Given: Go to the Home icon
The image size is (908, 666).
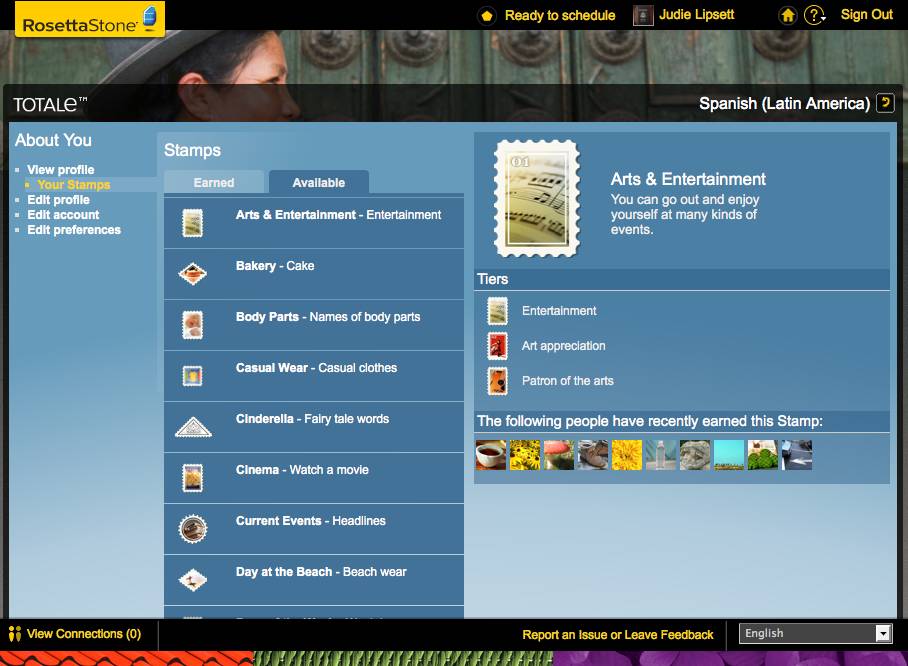Looking at the screenshot, I should click(788, 15).
